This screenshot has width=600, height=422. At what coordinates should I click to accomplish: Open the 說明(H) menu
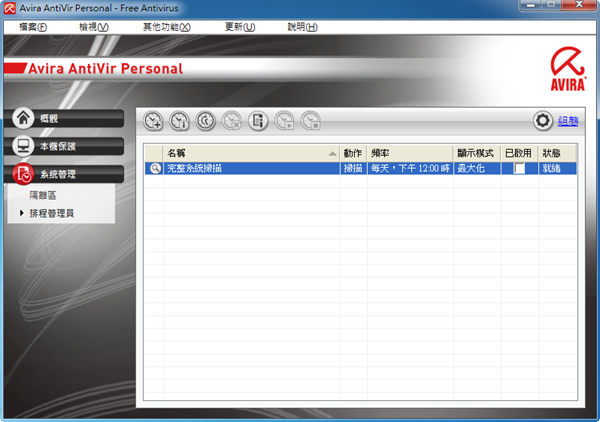(302, 27)
